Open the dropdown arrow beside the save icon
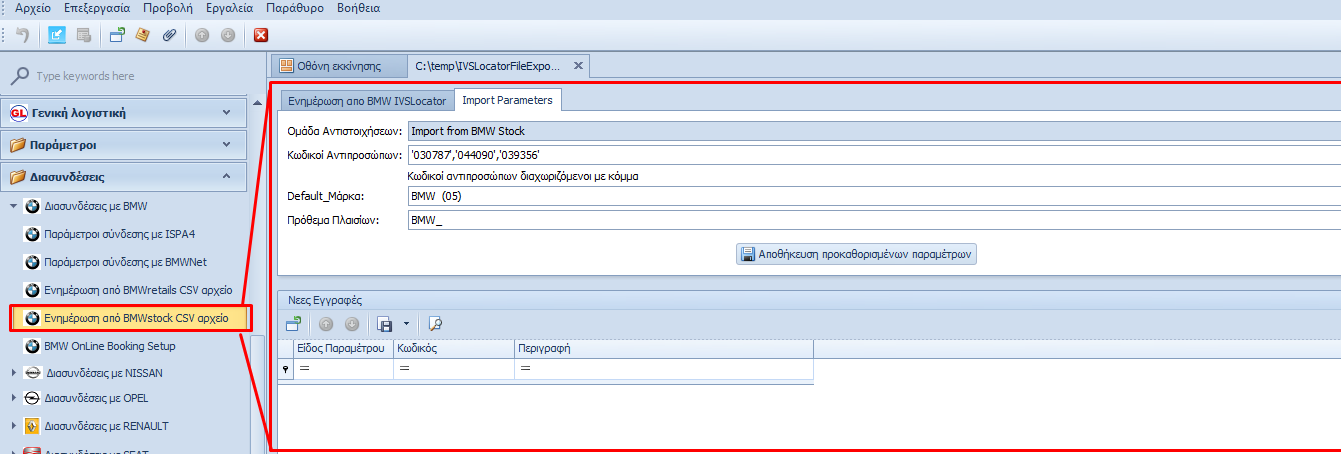 point(406,323)
